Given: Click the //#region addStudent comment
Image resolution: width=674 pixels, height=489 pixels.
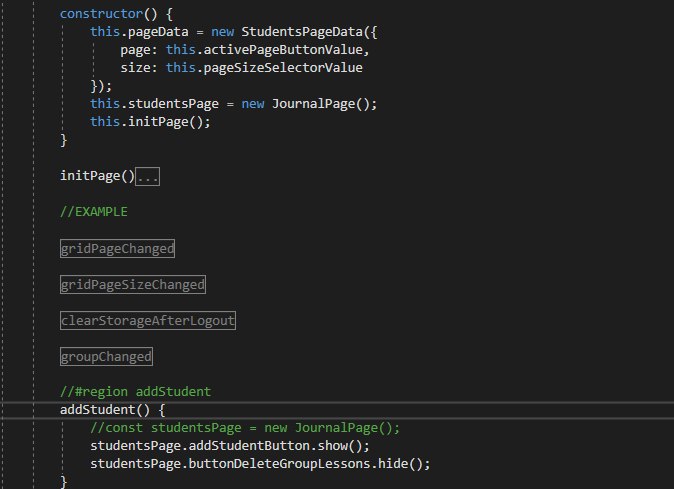Looking at the screenshot, I should [x=135, y=392].
